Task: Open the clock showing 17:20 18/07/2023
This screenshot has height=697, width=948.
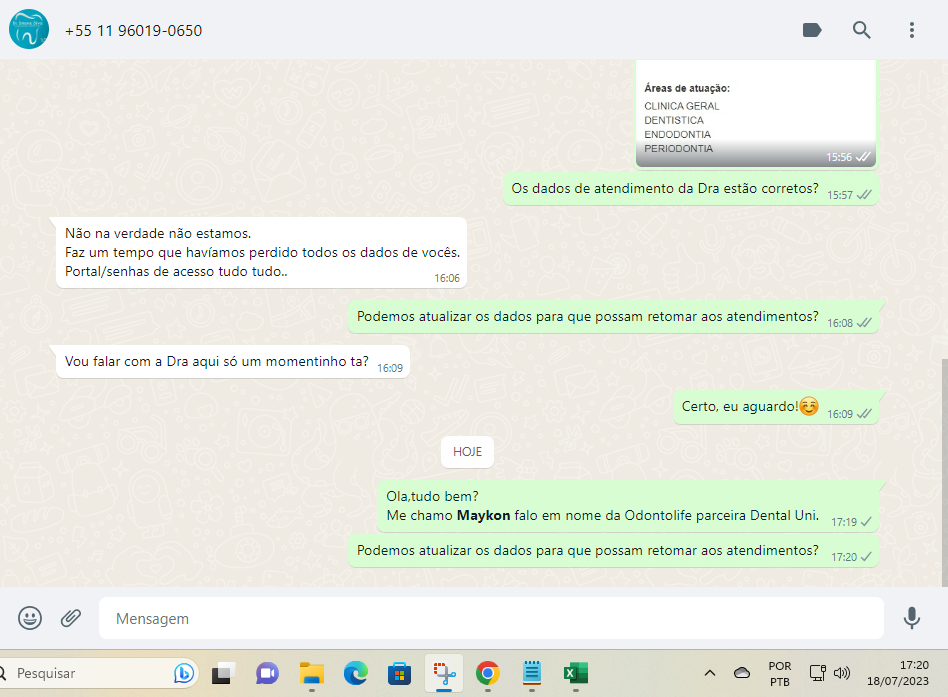Action: tap(898, 673)
